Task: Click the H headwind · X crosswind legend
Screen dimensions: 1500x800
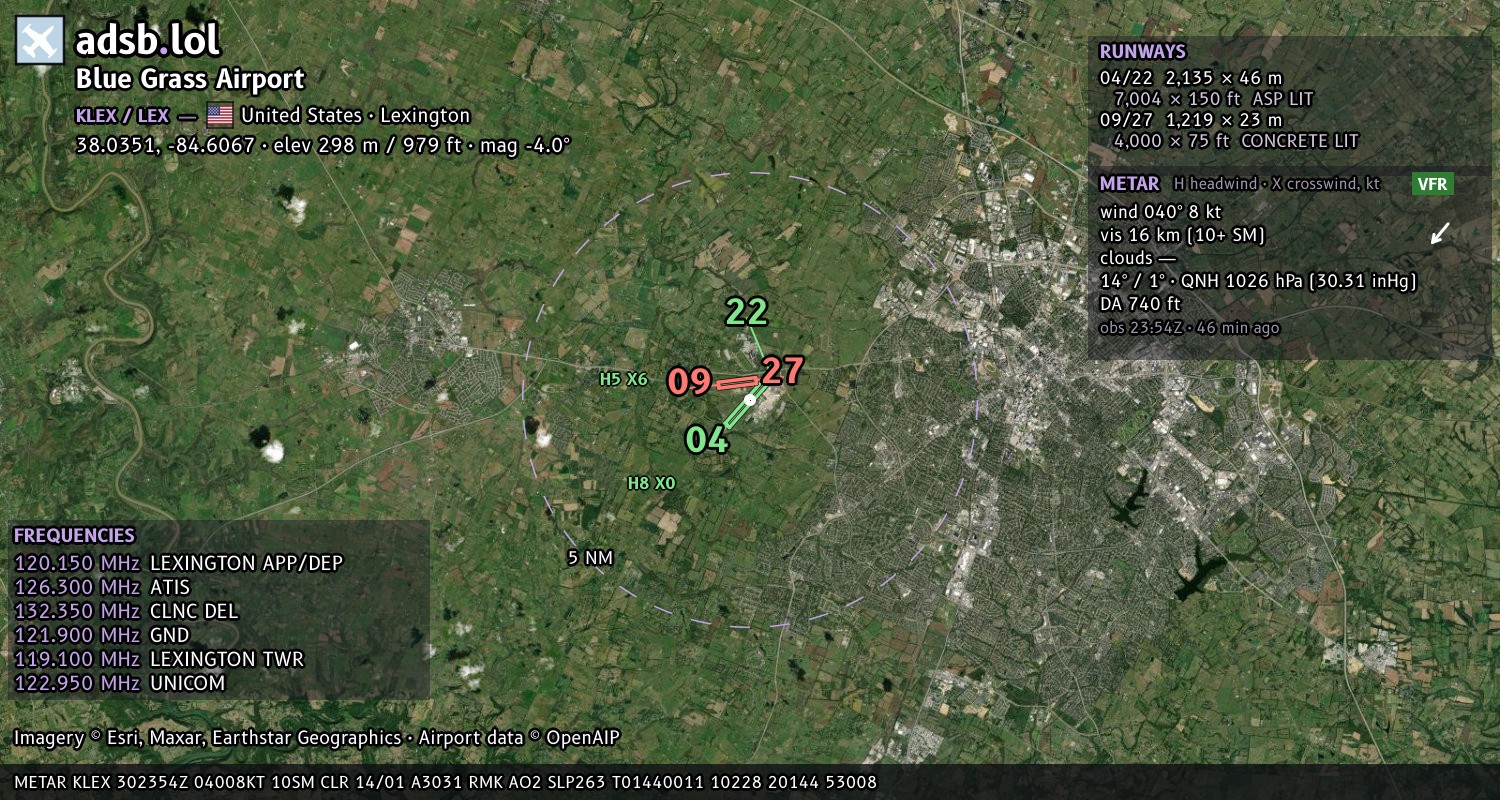Action: (x=1275, y=184)
